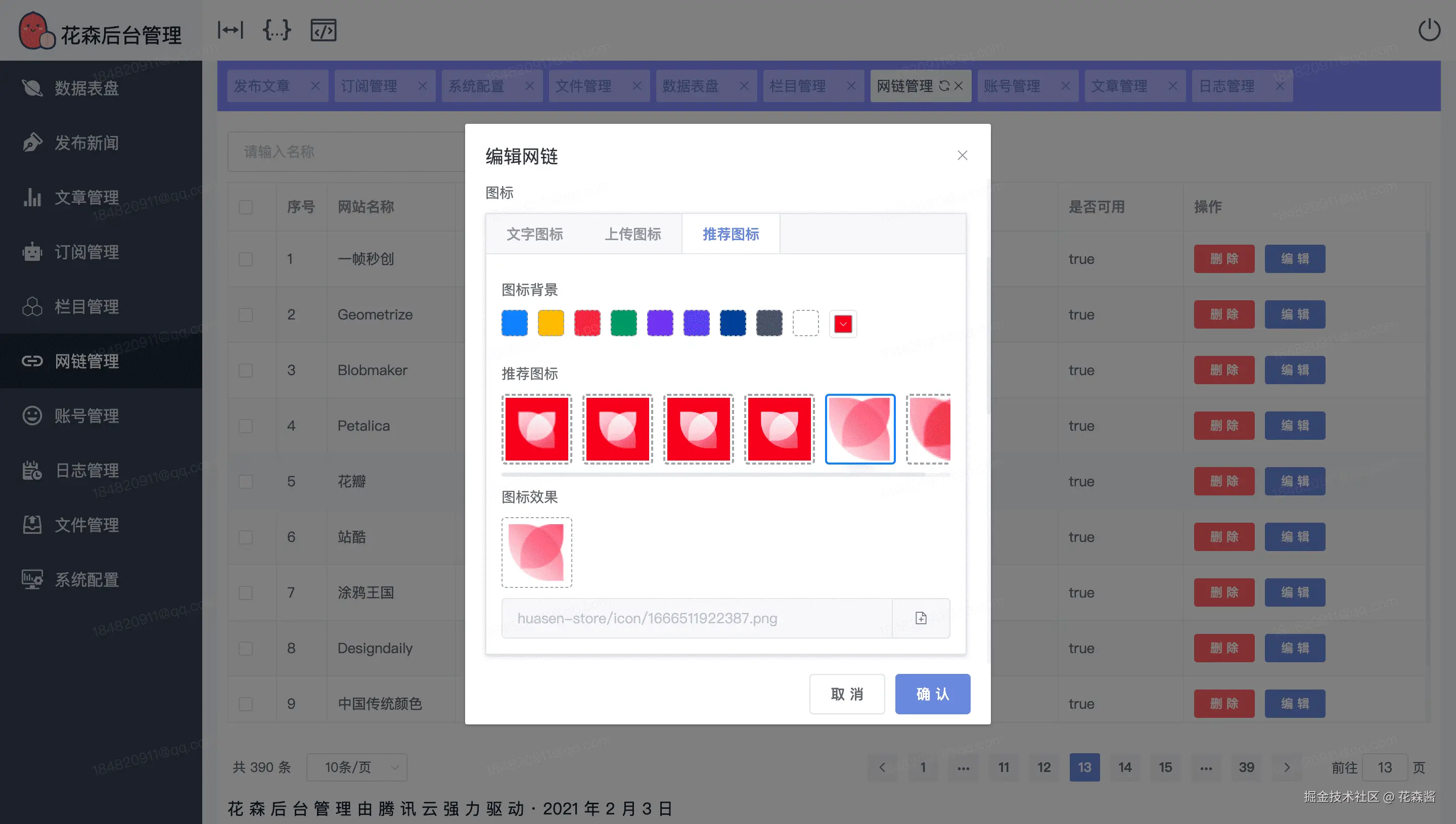Toggle the select-all header checkbox

click(246, 207)
